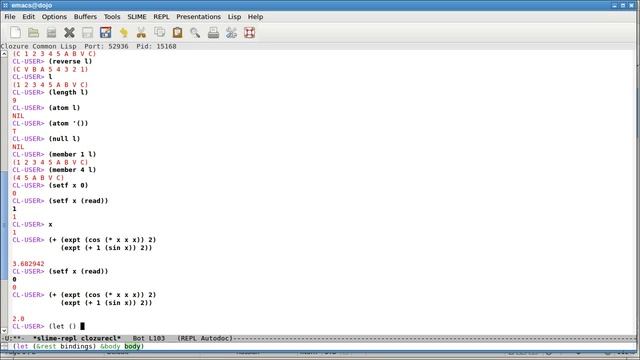Open the SLIME menu
The height and width of the screenshot is (360, 640).
point(137,17)
